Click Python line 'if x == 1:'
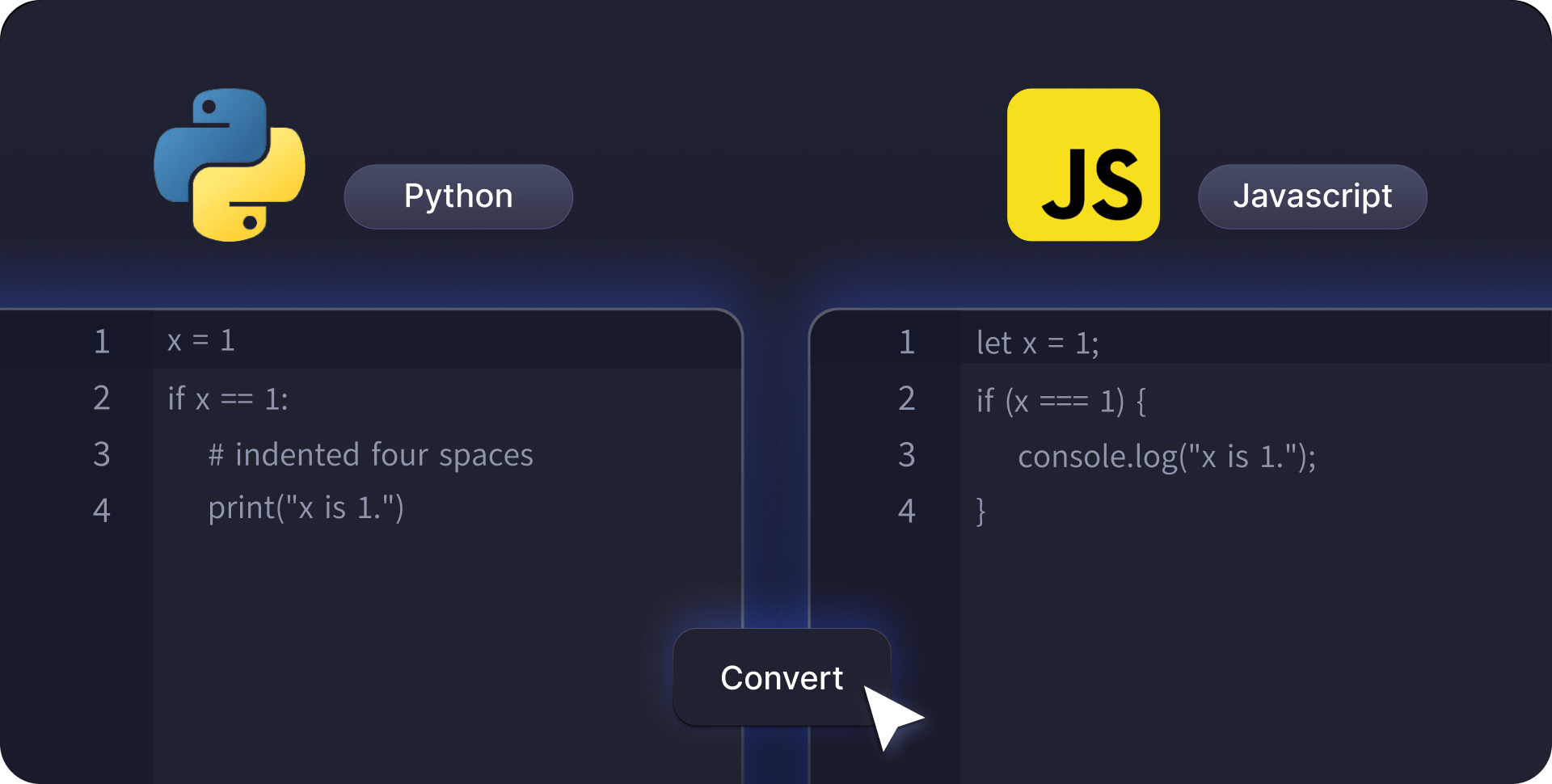The width and height of the screenshot is (1552, 784). [228, 398]
